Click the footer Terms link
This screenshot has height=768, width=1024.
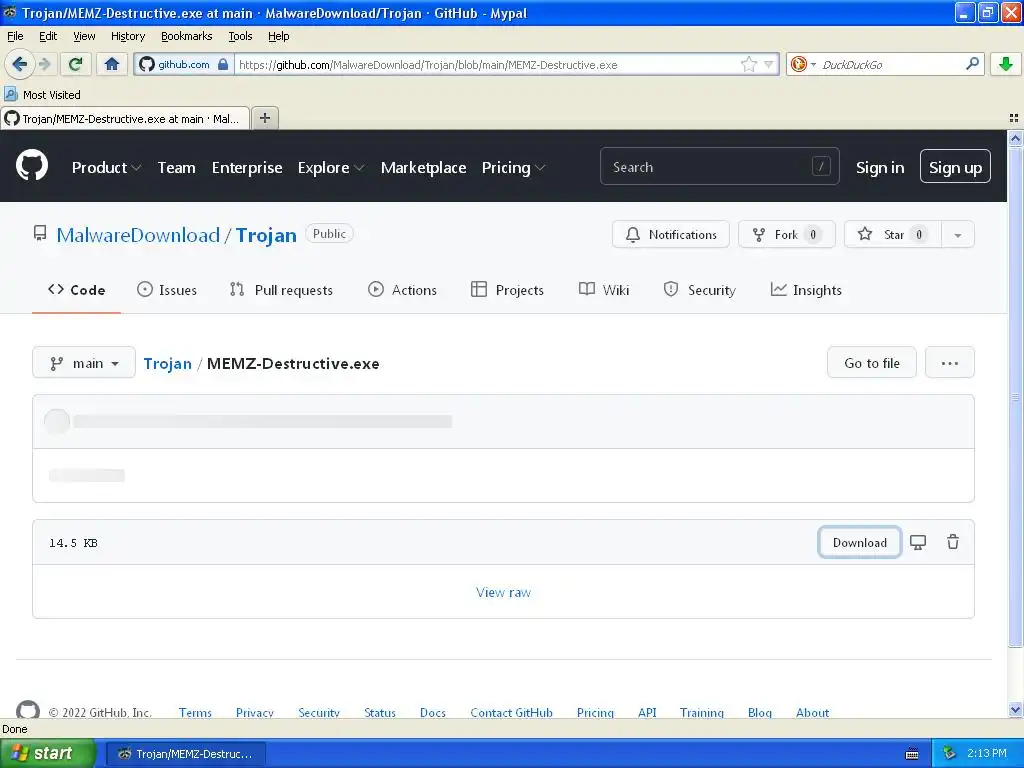click(x=195, y=712)
